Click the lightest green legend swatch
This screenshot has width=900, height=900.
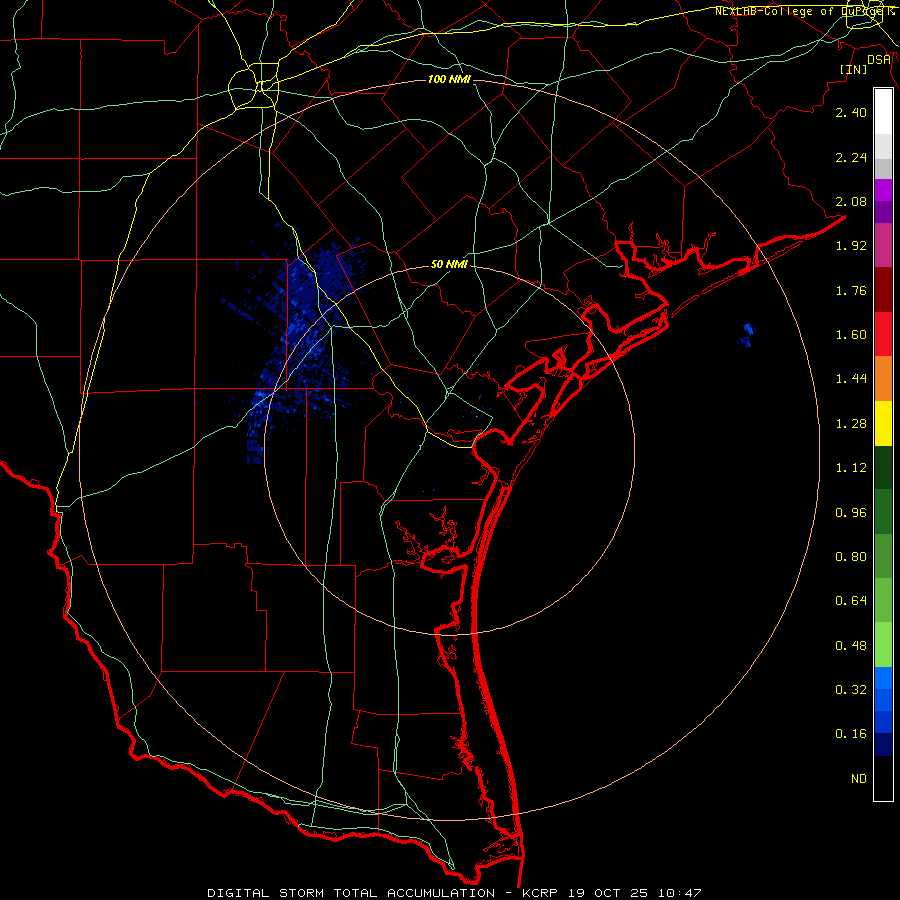tap(883, 645)
